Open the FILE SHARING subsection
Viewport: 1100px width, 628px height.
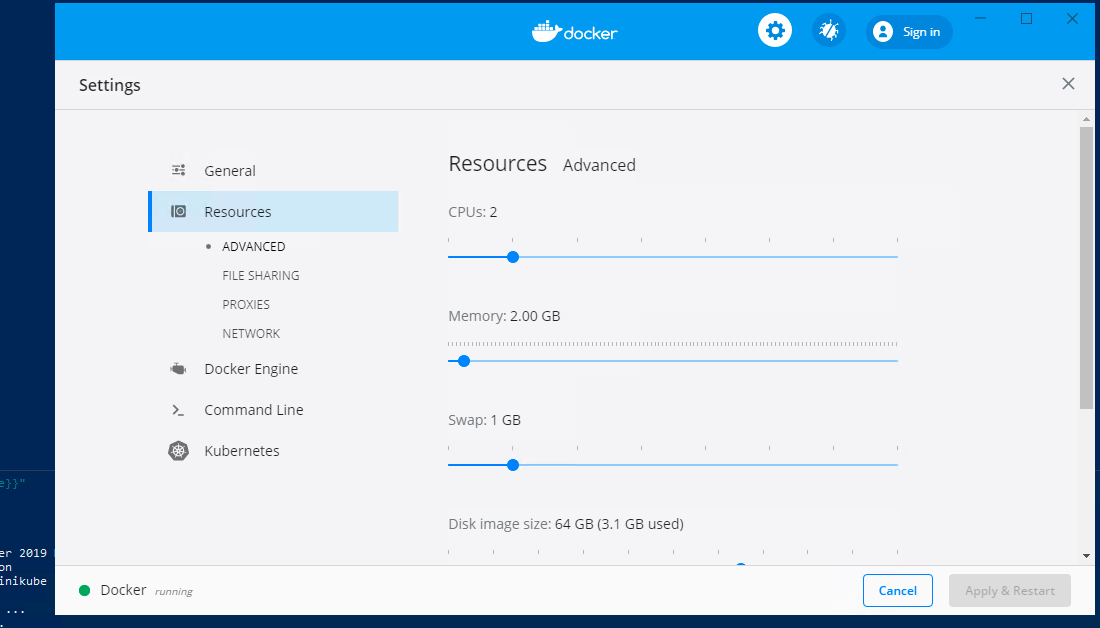260,275
